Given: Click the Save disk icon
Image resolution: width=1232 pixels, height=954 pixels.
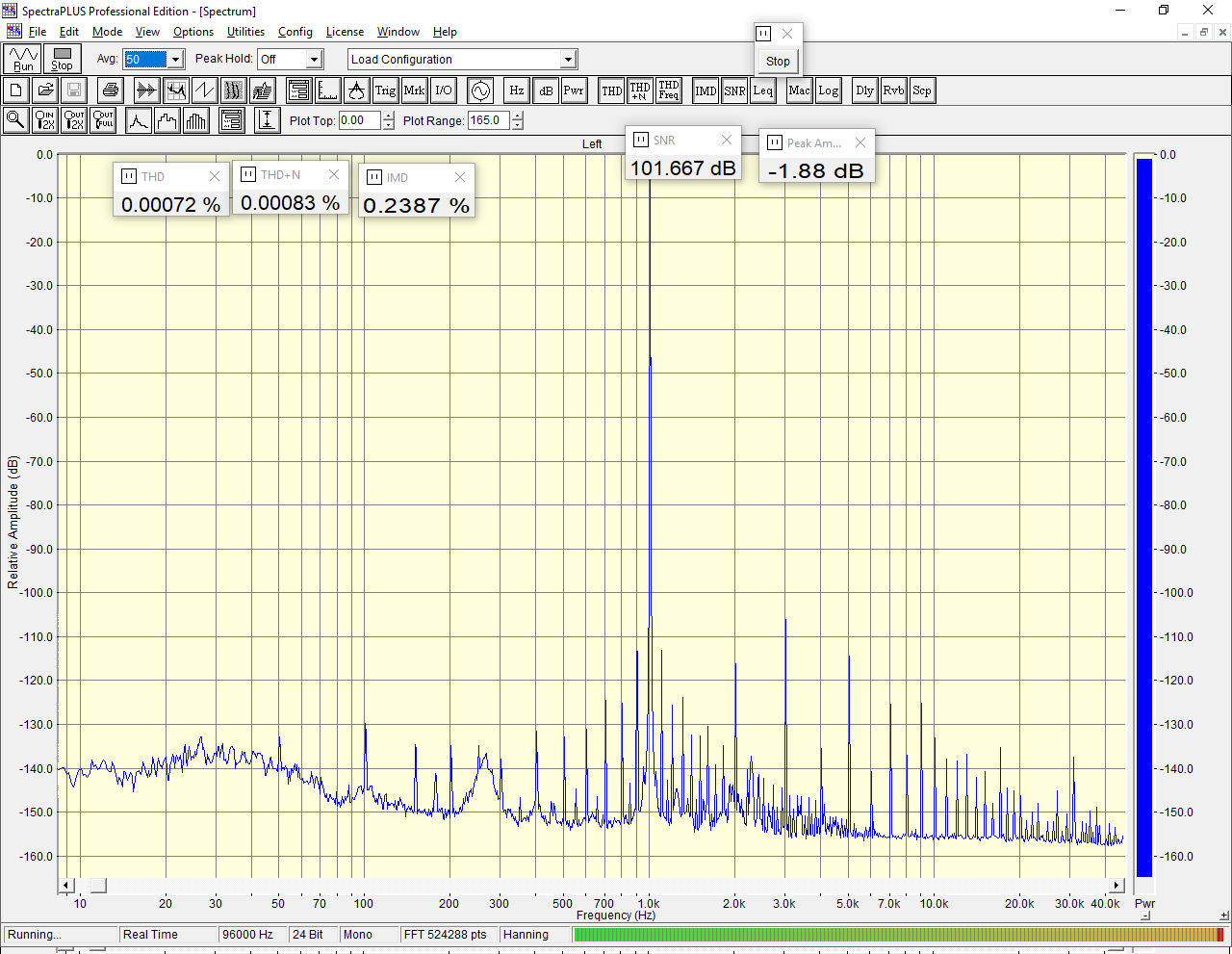Looking at the screenshot, I should pyautogui.click(x=74, y=90).
